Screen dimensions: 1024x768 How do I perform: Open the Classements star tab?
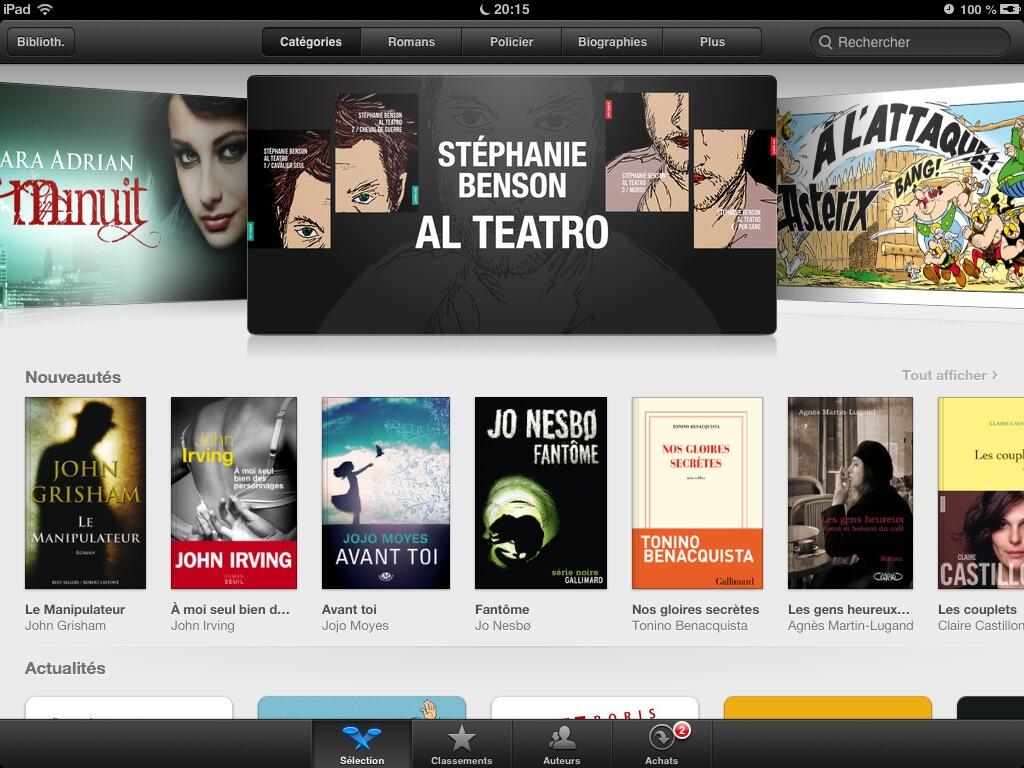[x=461, y=744]
